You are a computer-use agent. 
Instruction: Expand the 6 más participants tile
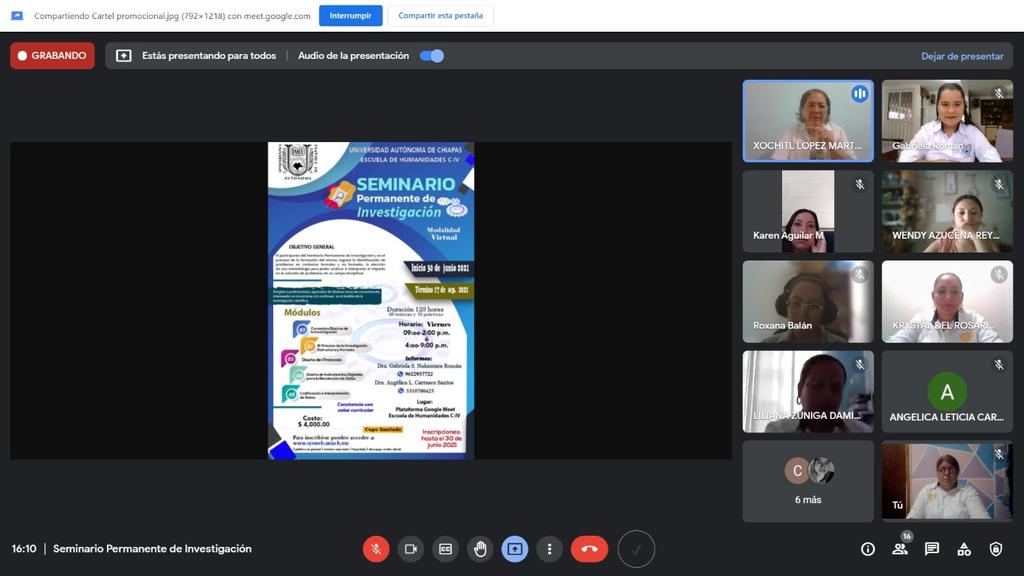(x=808, y=481)
